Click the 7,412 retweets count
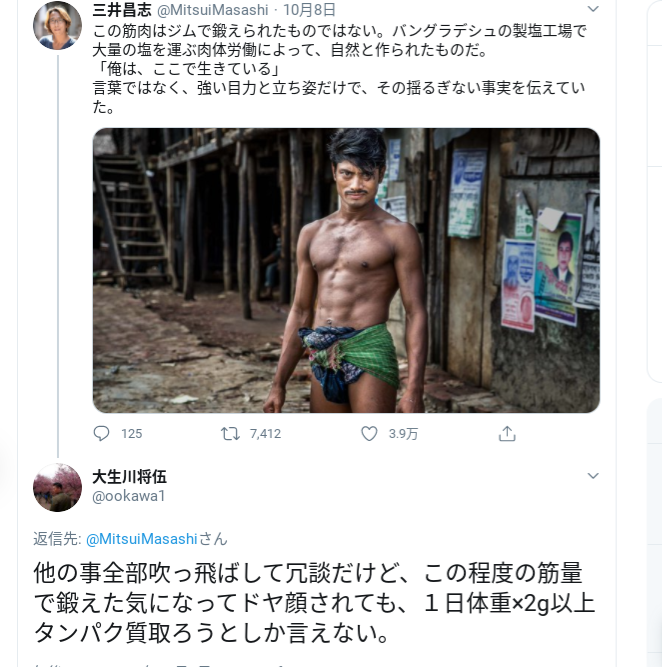The width and height of the screenshot is (662, 667). pos(265,433)
